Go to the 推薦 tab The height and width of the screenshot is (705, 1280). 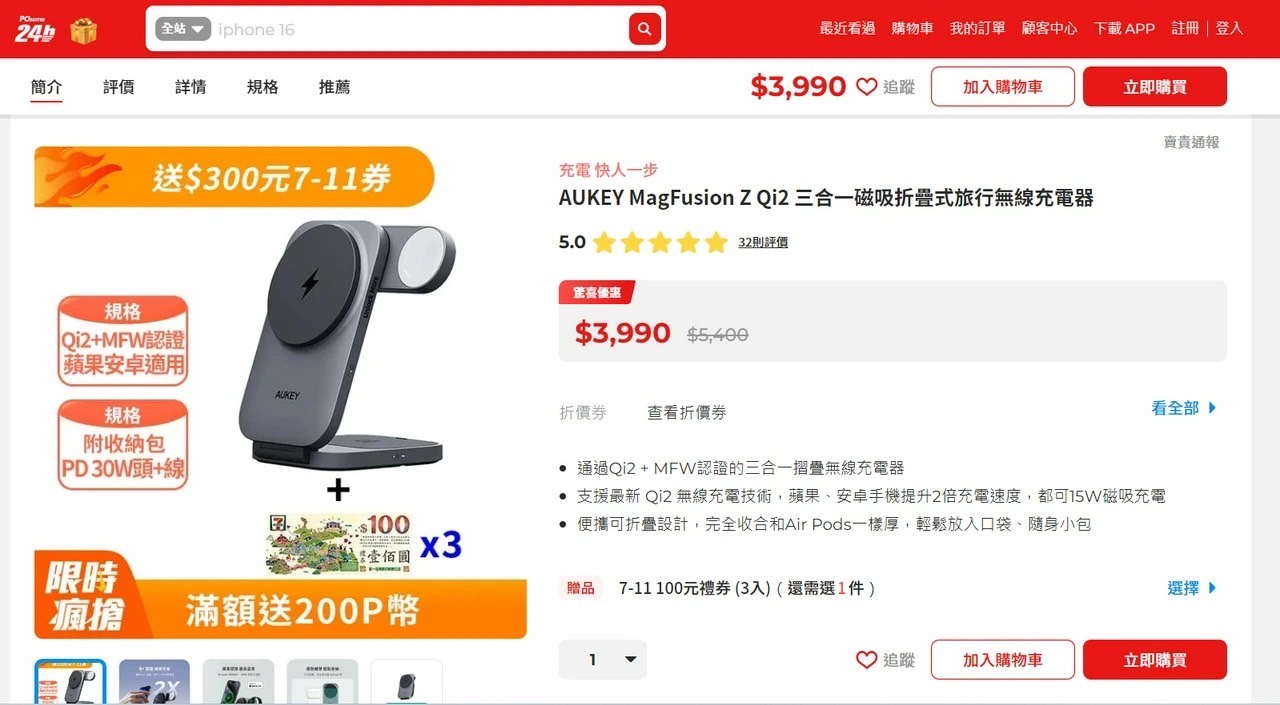point(335,87)
